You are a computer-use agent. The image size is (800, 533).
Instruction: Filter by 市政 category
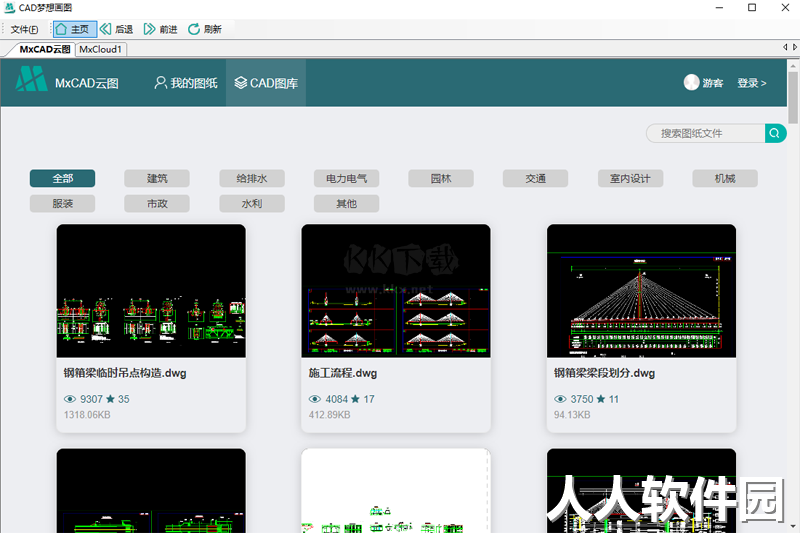pyautogui.click(x=157, y=204)
